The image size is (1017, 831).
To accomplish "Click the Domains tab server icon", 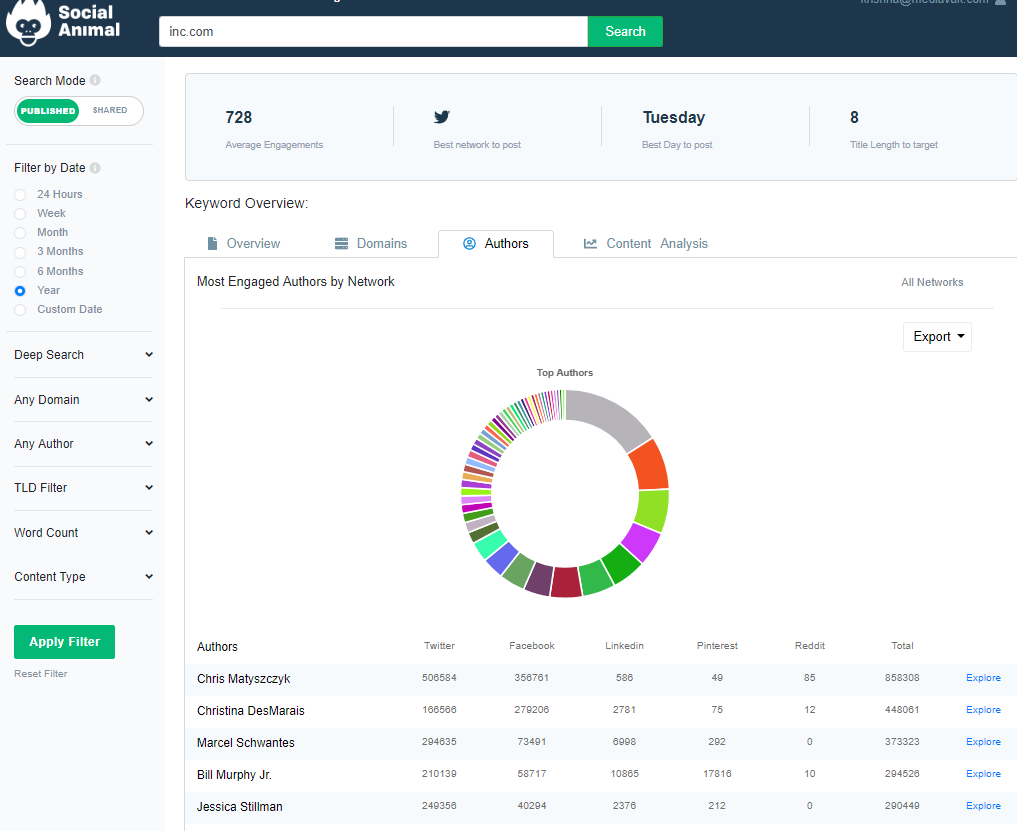I will click(341, 243).
